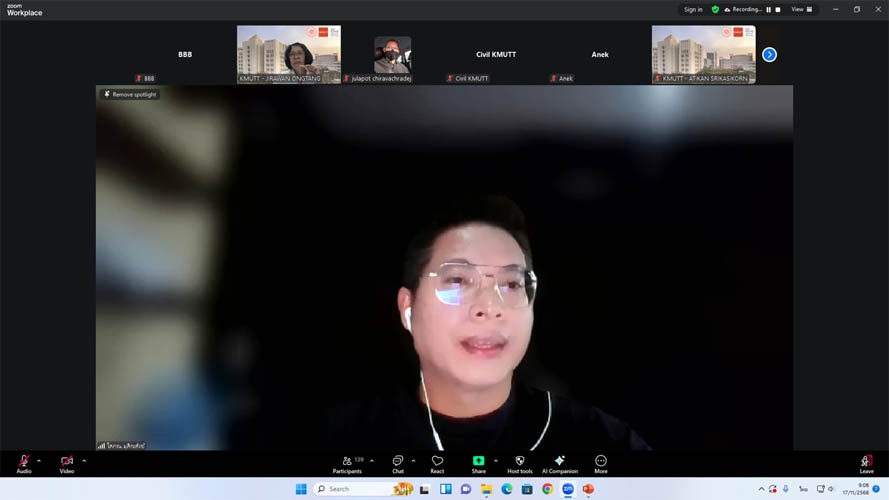Viewport: 889px width, 500px height.
Task: Click Sign in at the top
Action: pos(693,10)
